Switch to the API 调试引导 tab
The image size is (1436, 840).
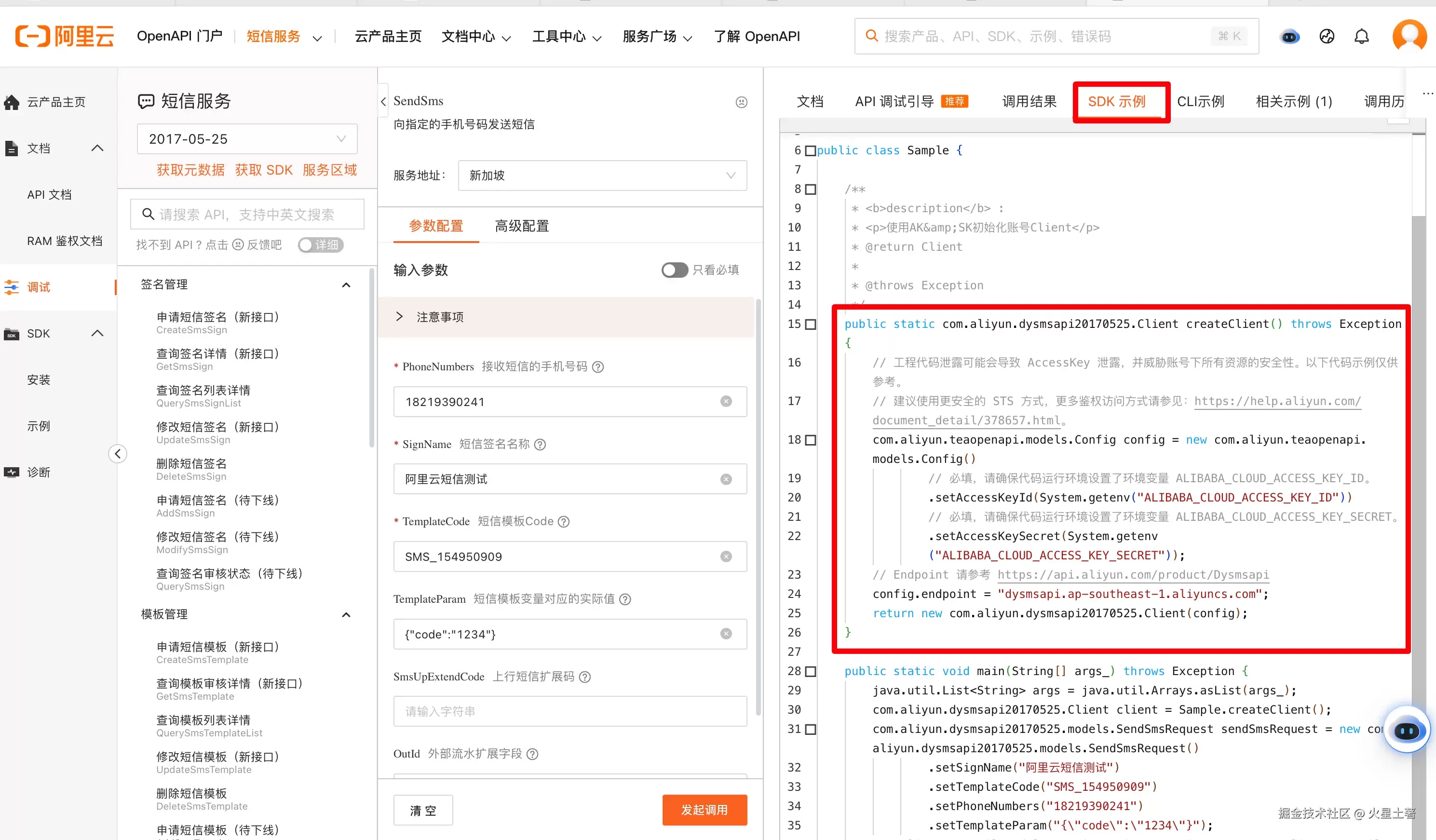click(911, 102)
